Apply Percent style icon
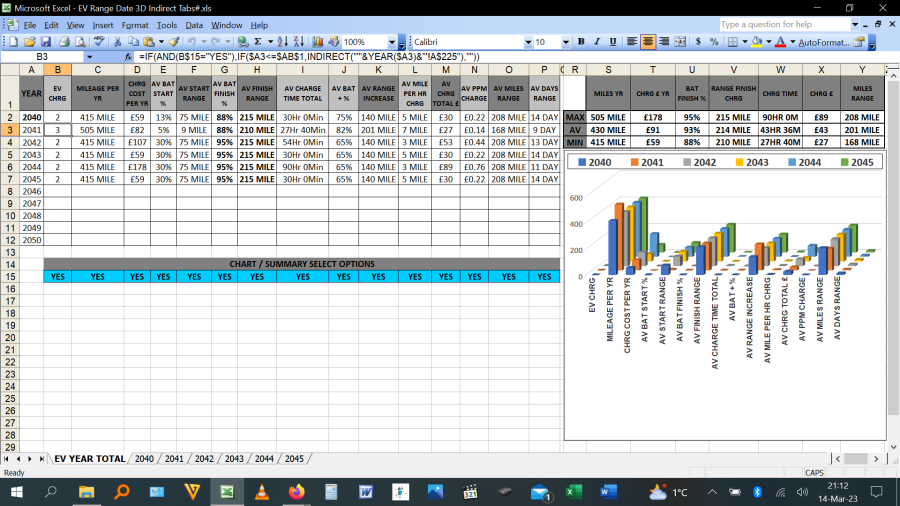Image resolution: width=900 pixels, height=506 pixels. coord(714,42)
